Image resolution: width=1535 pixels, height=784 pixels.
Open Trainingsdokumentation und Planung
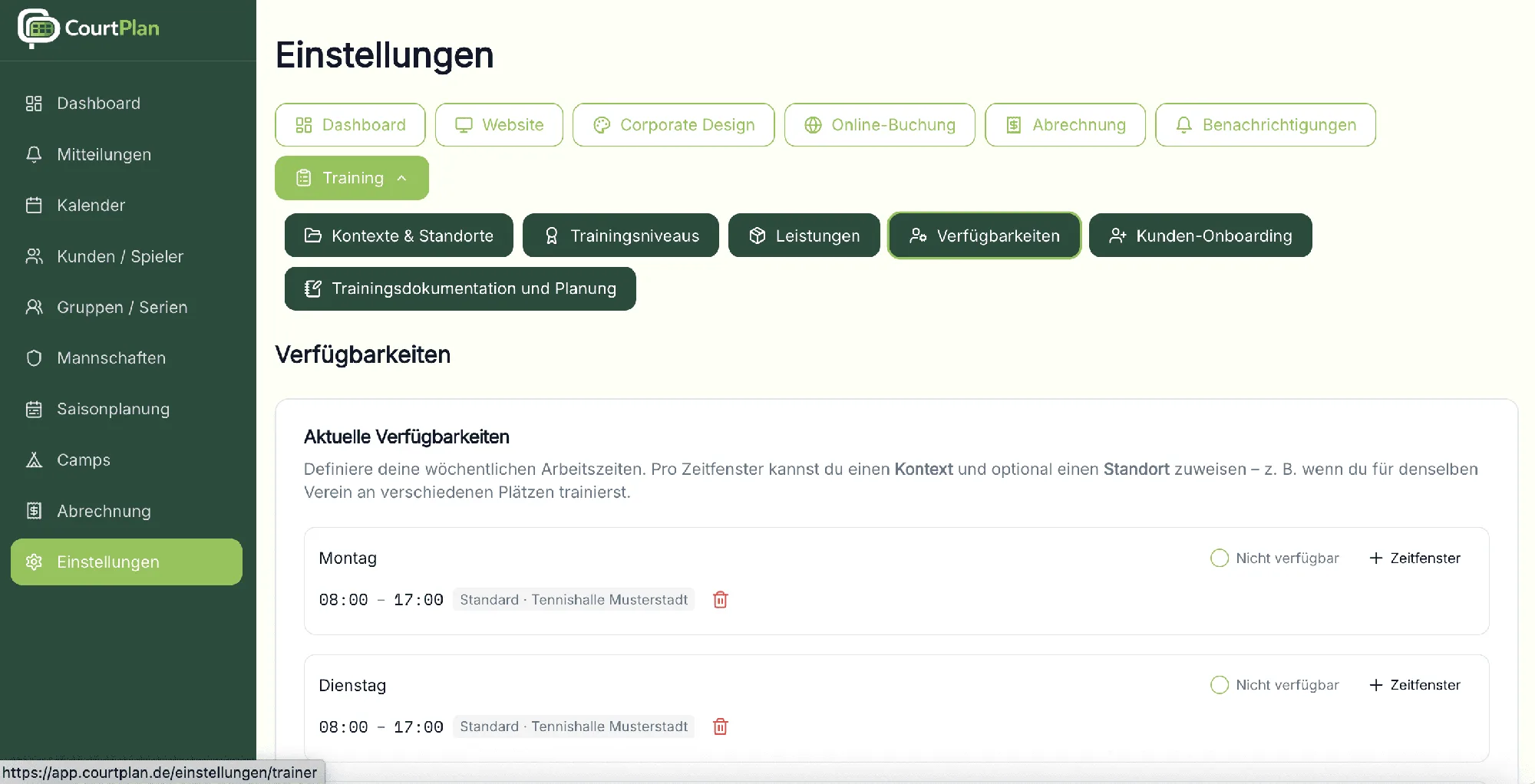pyautogui.click(x=460, y=288)
